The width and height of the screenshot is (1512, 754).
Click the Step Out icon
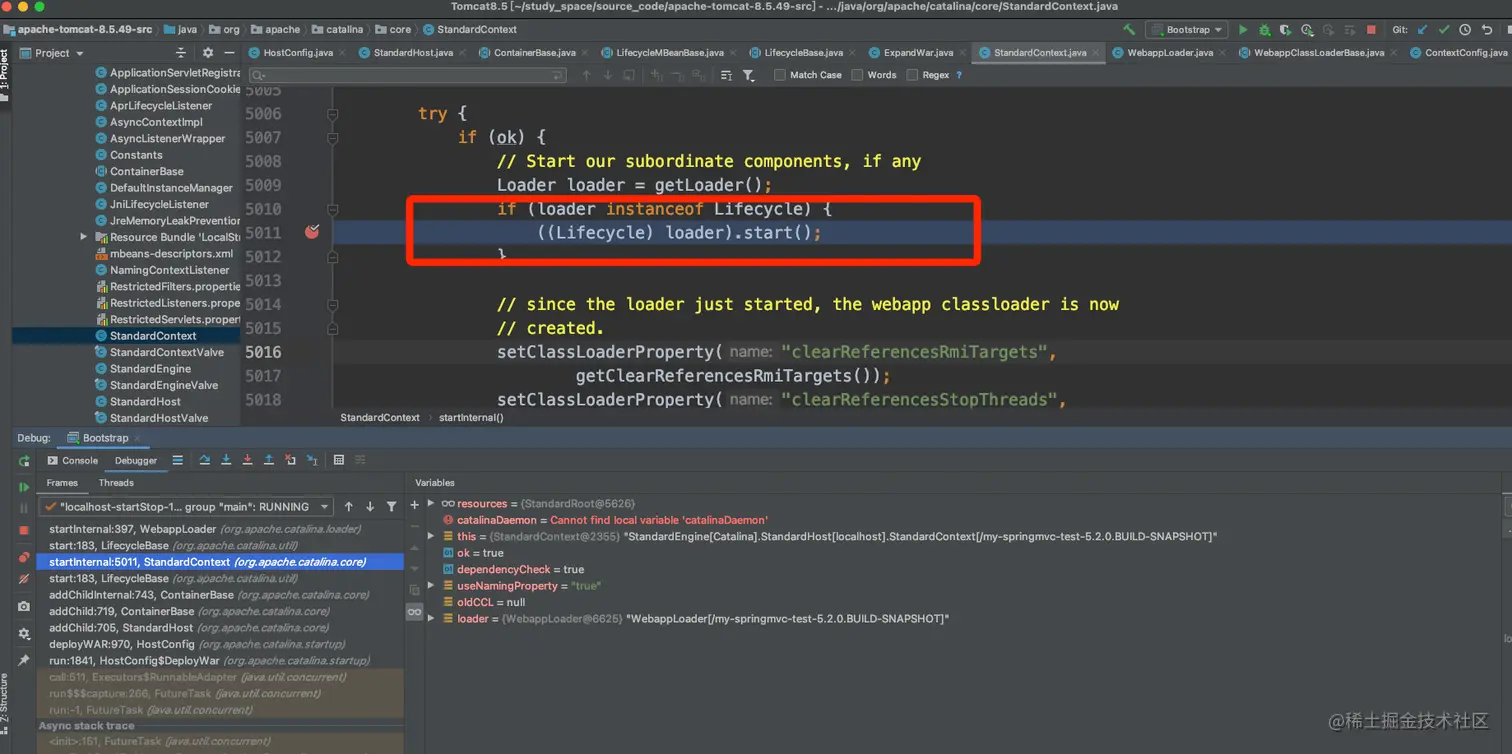269,460
